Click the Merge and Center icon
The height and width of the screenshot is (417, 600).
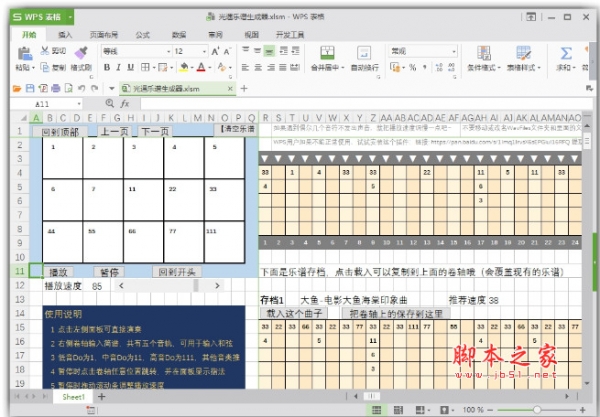point(325,52)
